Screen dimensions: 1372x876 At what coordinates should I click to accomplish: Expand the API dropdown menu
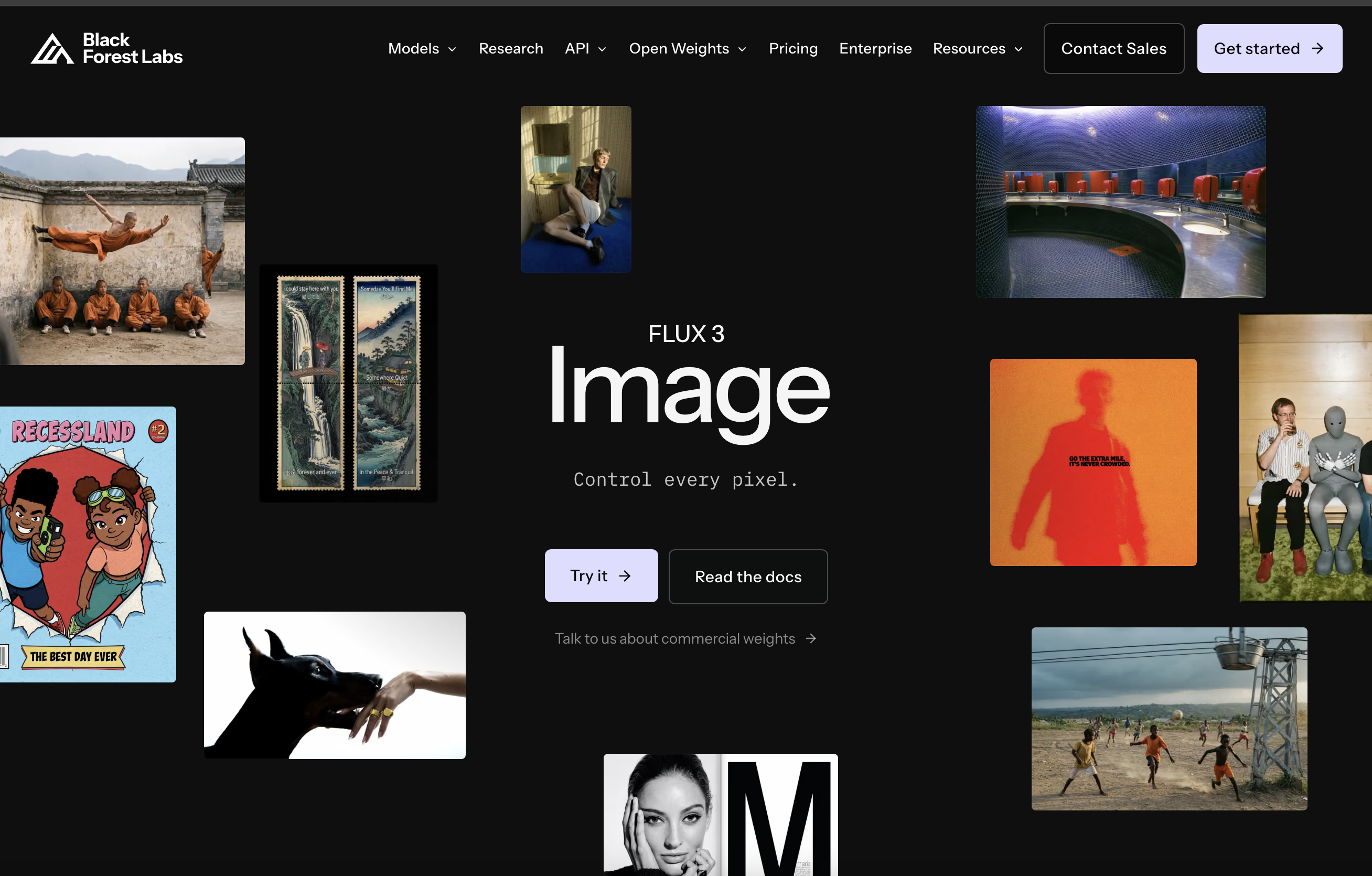pos(585,48)
